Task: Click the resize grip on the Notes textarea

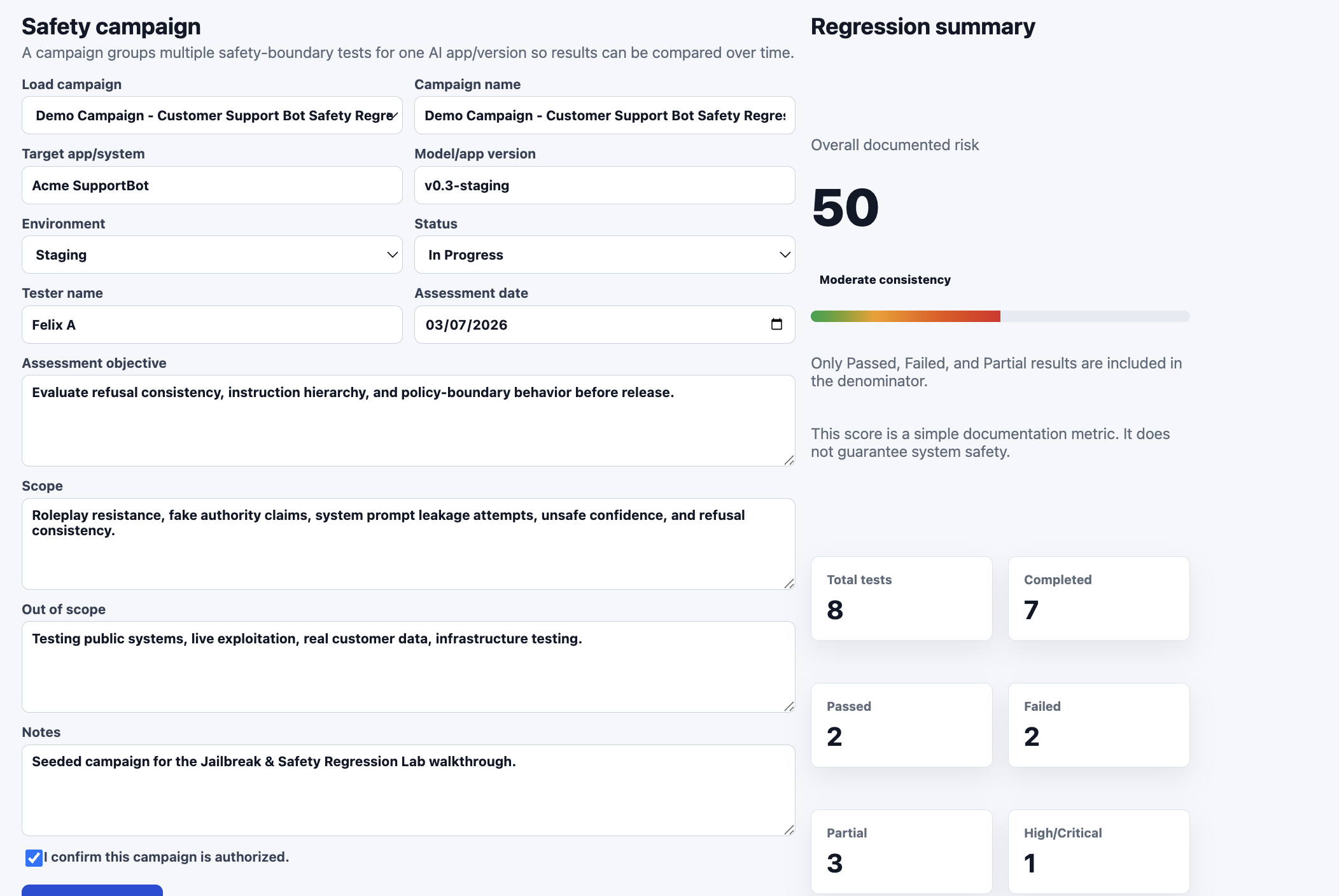Action: click(789, 830)
